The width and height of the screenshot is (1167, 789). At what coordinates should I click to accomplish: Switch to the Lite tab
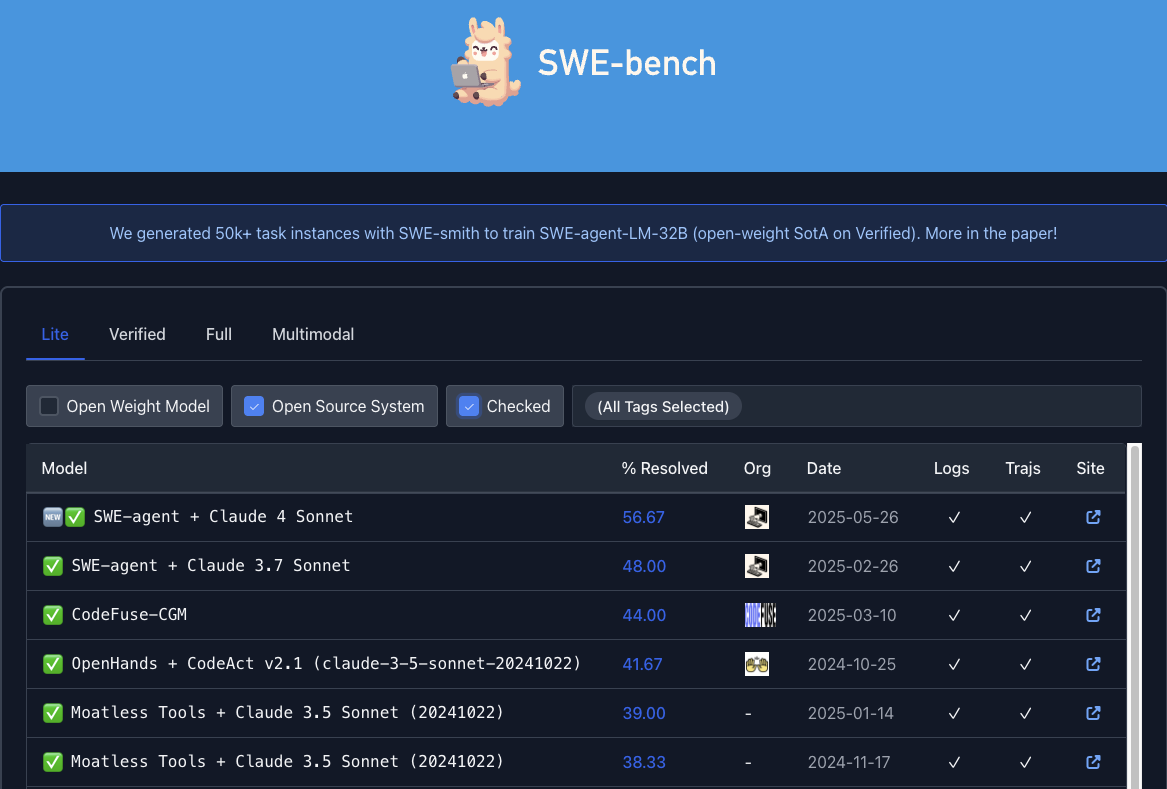(55, 334)
